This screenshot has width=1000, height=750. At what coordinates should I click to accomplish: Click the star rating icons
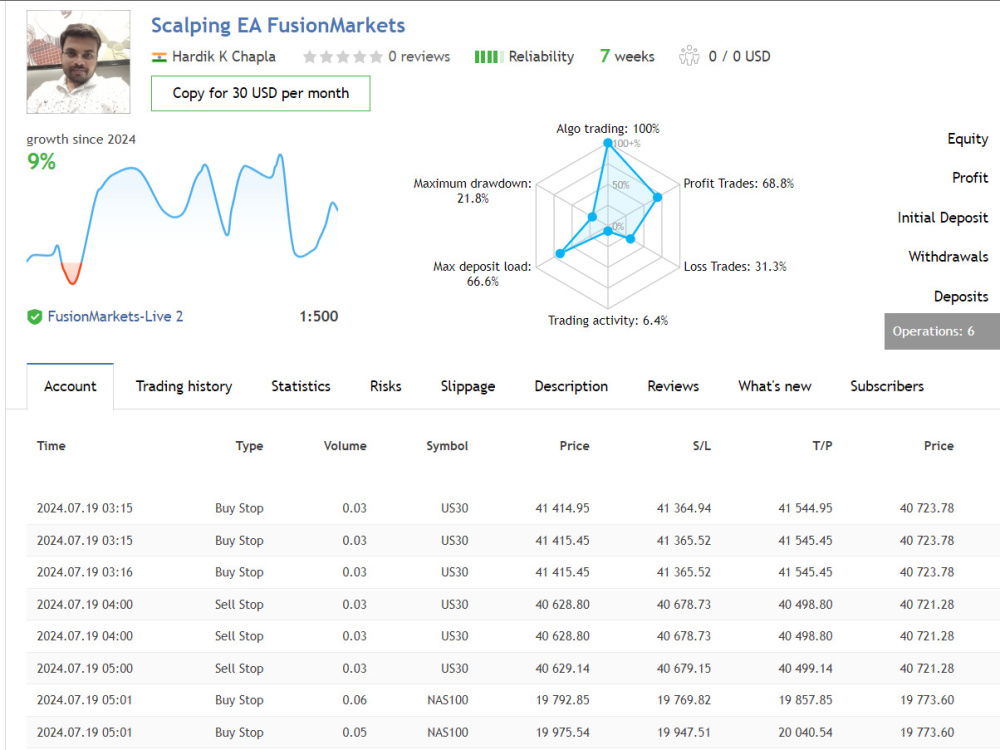tap(343, 57)
